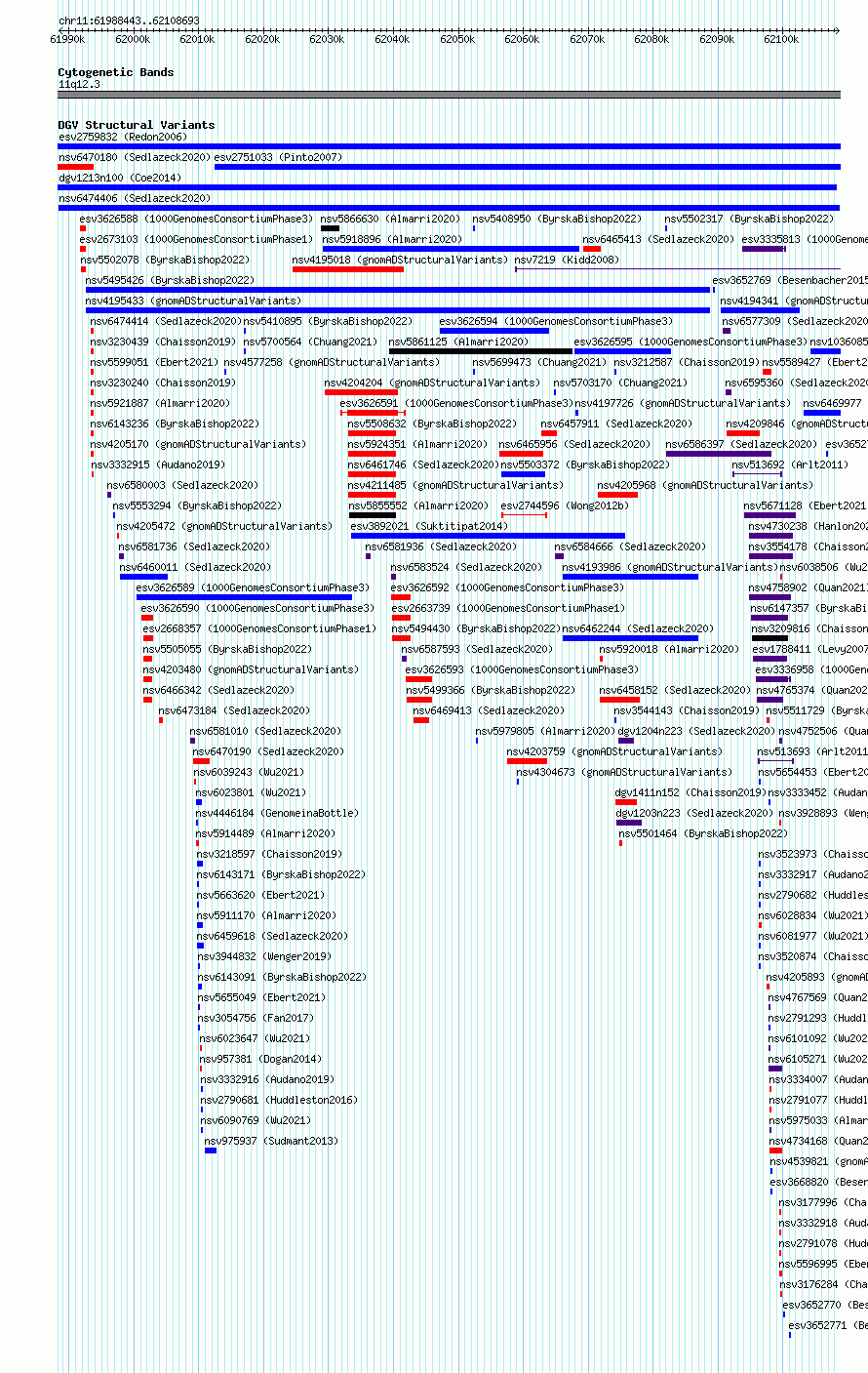Viewport: 868px width, 1373px height.
Task: Click esv3335813 purple variant bar
Action: tap(764, 249)
